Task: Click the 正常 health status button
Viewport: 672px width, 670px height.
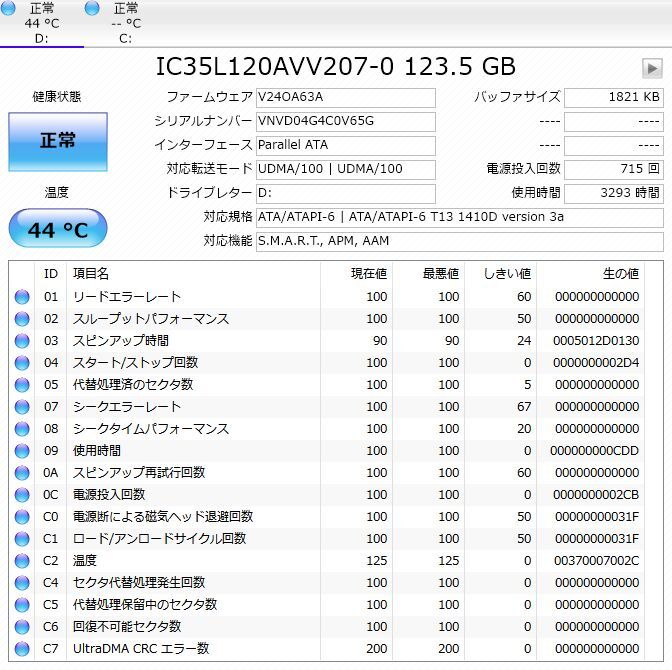Action: pos(58,142)
